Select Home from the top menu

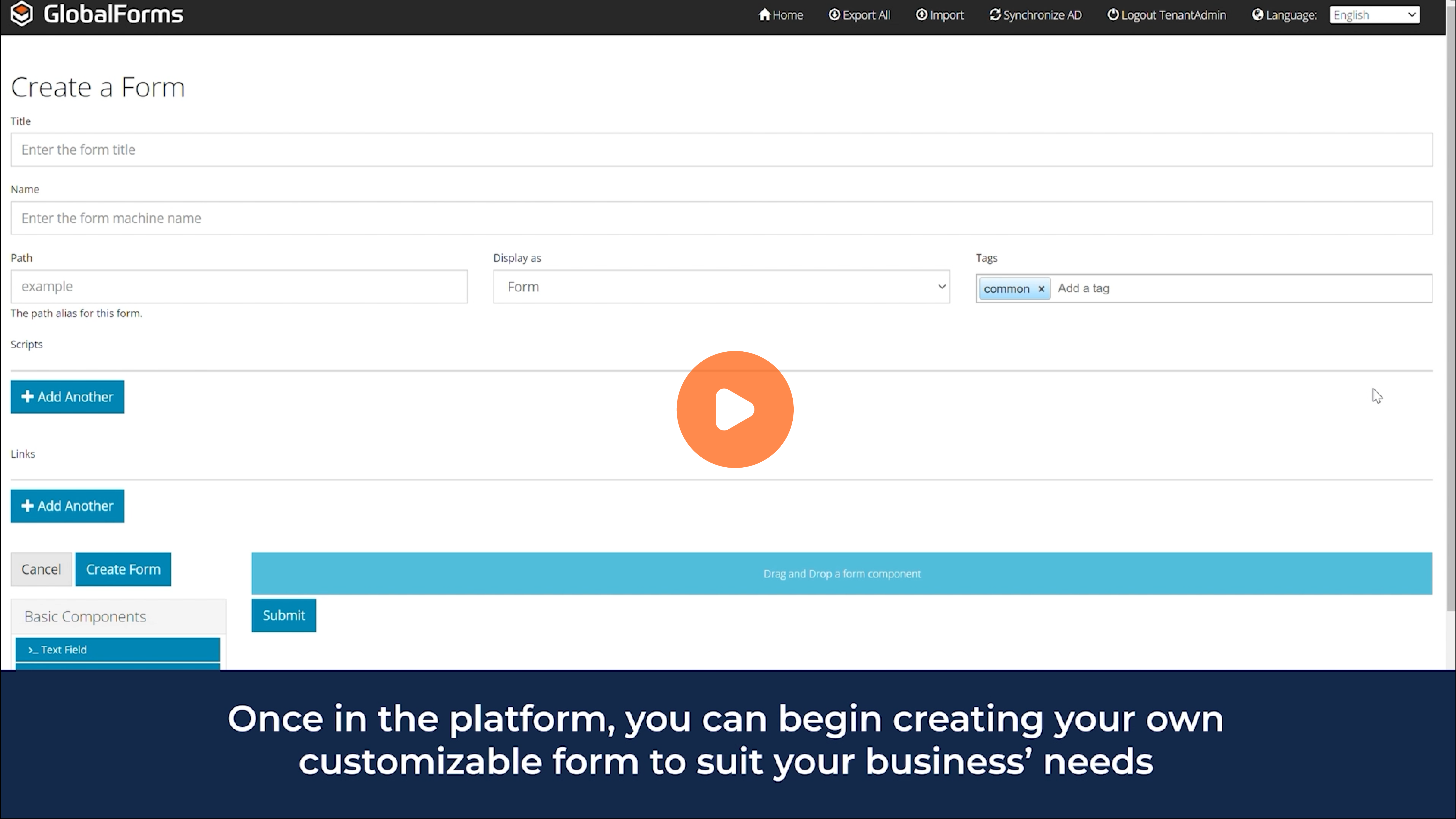tap(781, 15)
